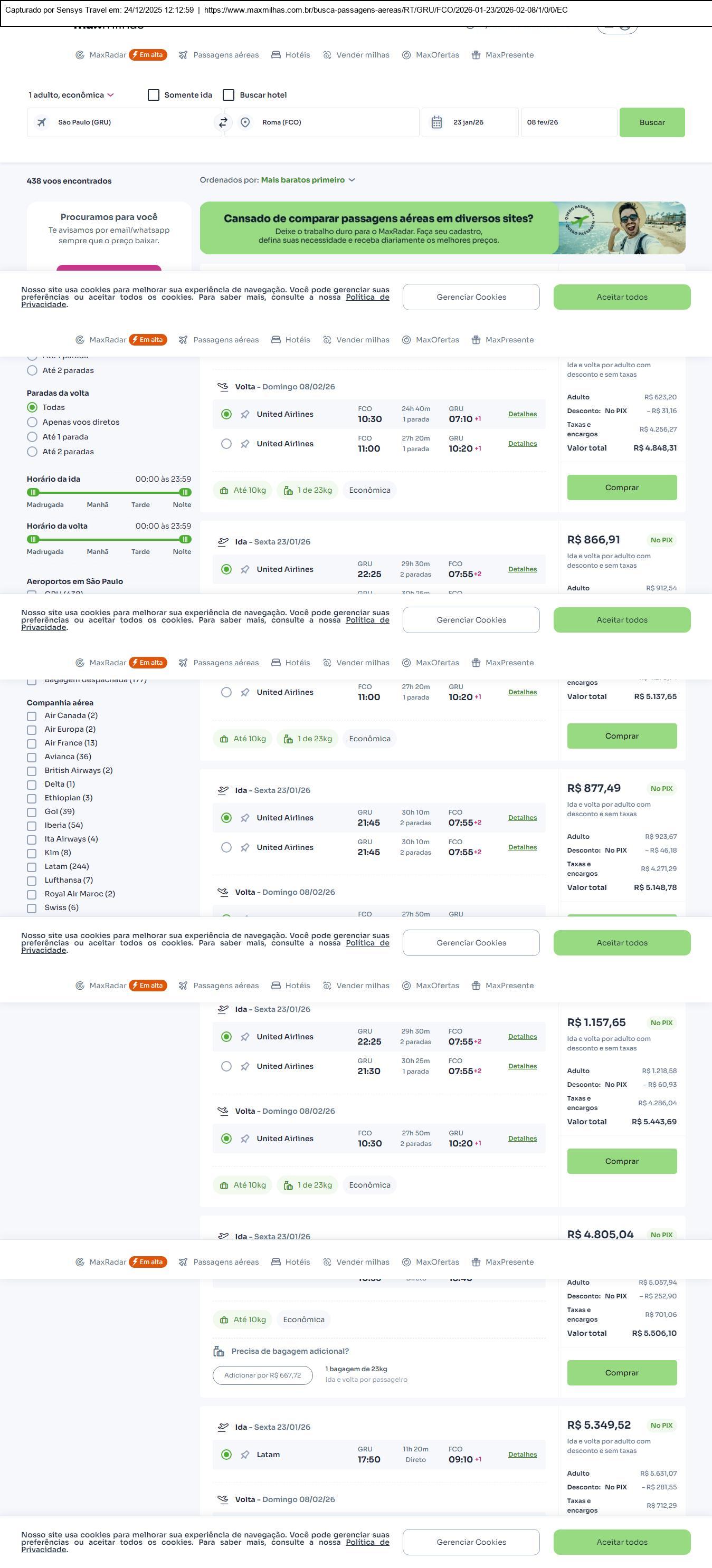Click the swap origin and destination arrows icon
This screenshot has height=1568, width=712.
click(223, 122)
